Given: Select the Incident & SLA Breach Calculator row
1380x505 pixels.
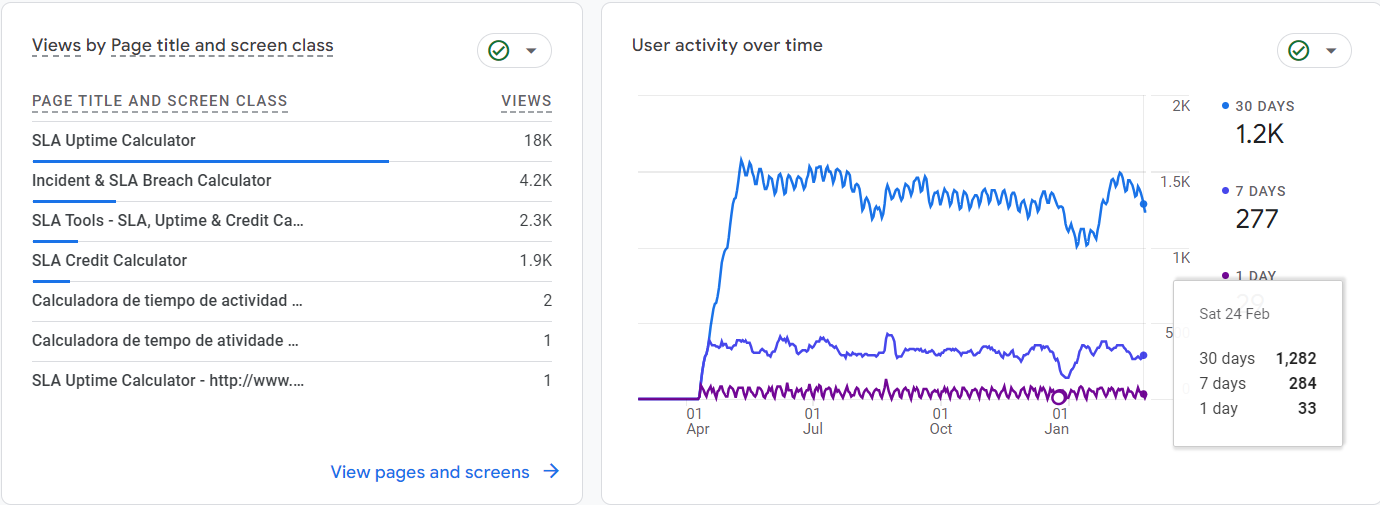Looking at the screenshot, I should [x=152, y=181].
